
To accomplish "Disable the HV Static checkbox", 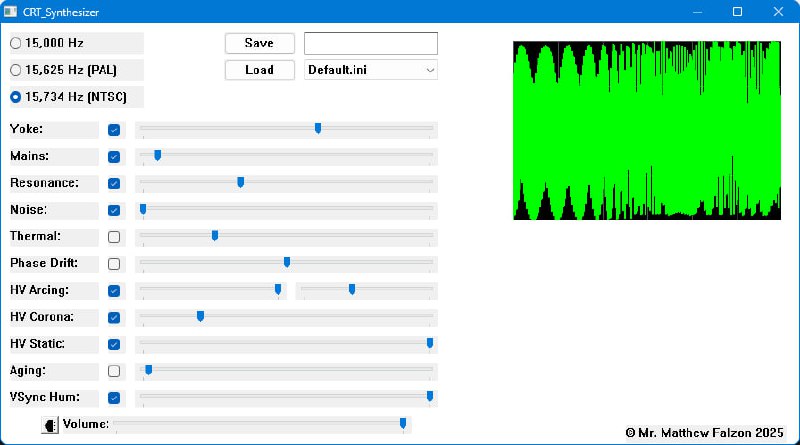I will pyautogui.click(x=114, y=344).
